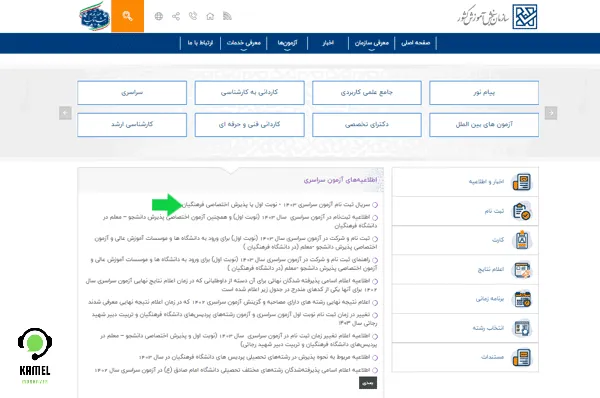This screenshot has height=398, width=600.
Task: Click the ثبت نام clipboard icon
Action: tap(522, 211)
